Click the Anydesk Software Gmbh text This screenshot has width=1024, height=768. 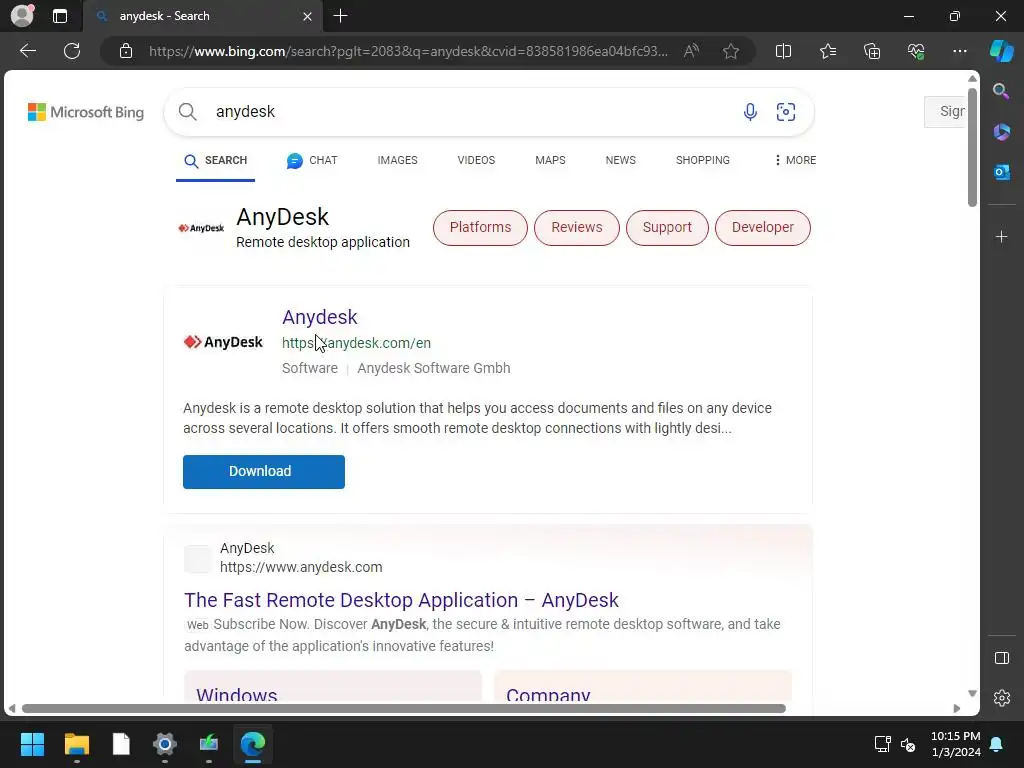click(434, 368)
